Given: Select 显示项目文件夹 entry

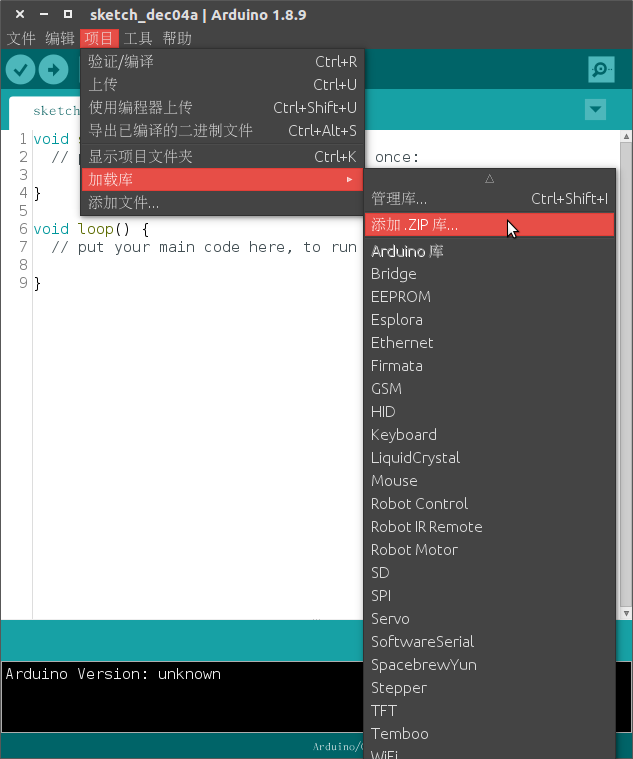Looking at the screenshot, I should (x=222, y=156).
